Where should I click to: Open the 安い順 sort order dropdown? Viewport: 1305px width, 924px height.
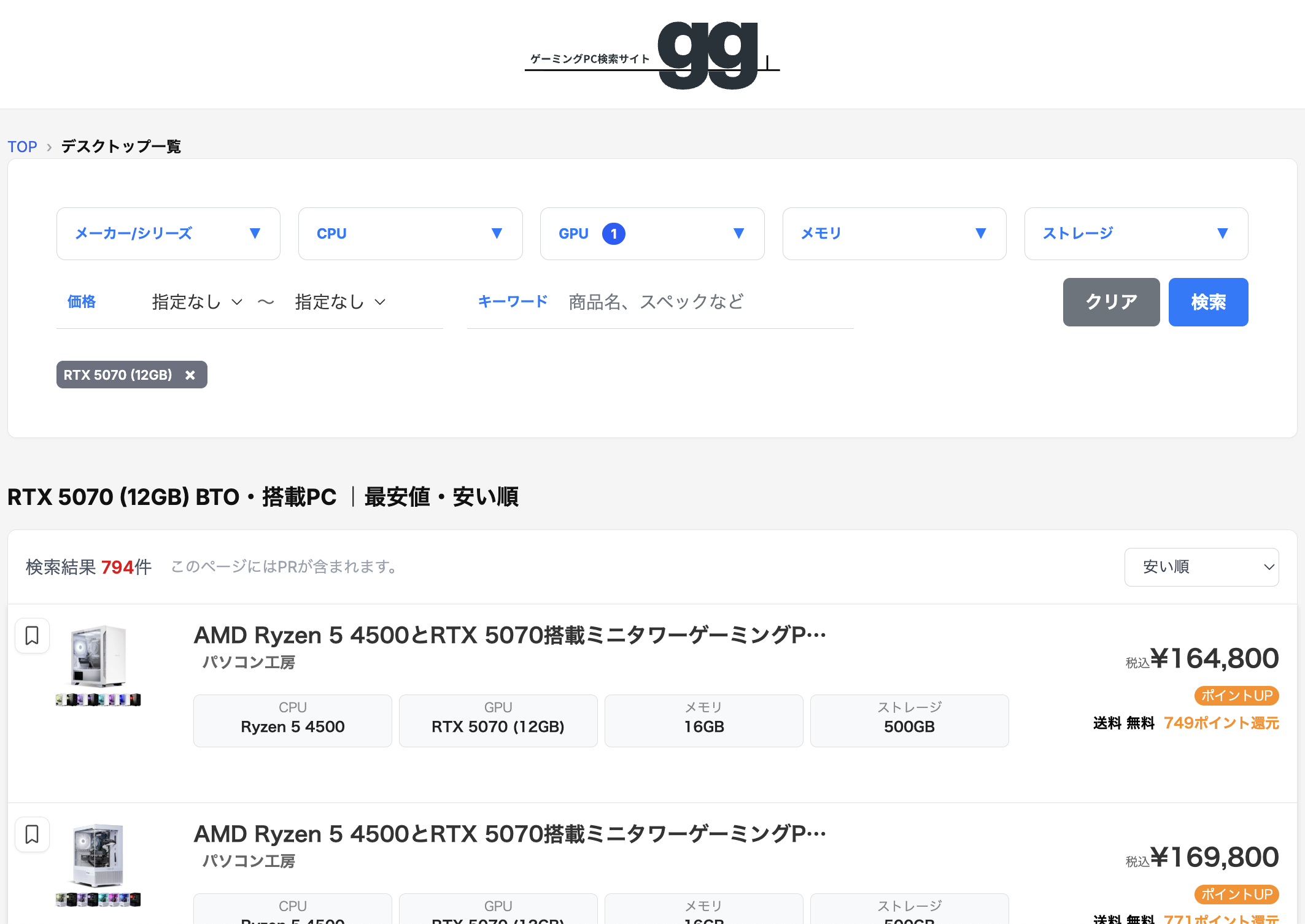click(x=1201, y=567)
